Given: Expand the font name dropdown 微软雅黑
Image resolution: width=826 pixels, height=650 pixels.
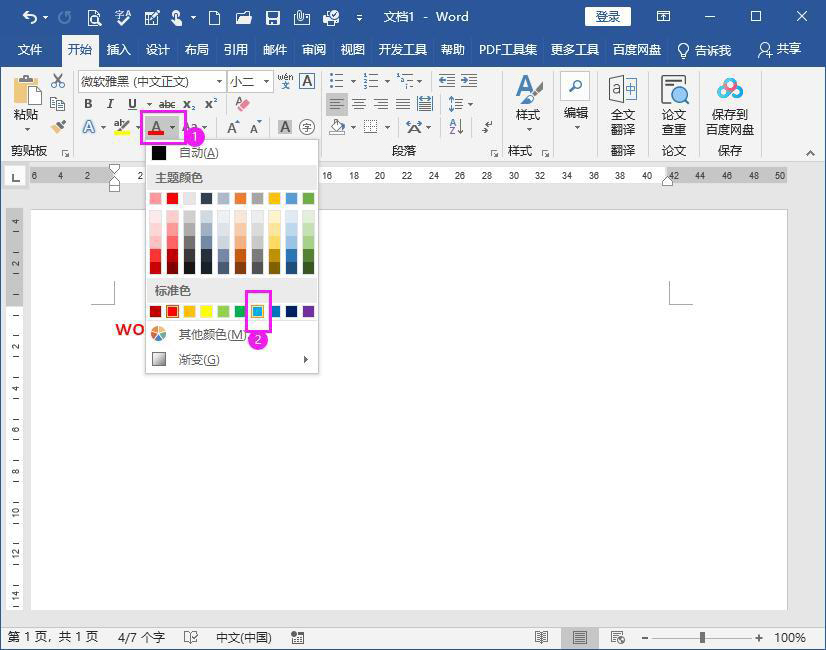Looking at the screenshot, I should point(219,81).
